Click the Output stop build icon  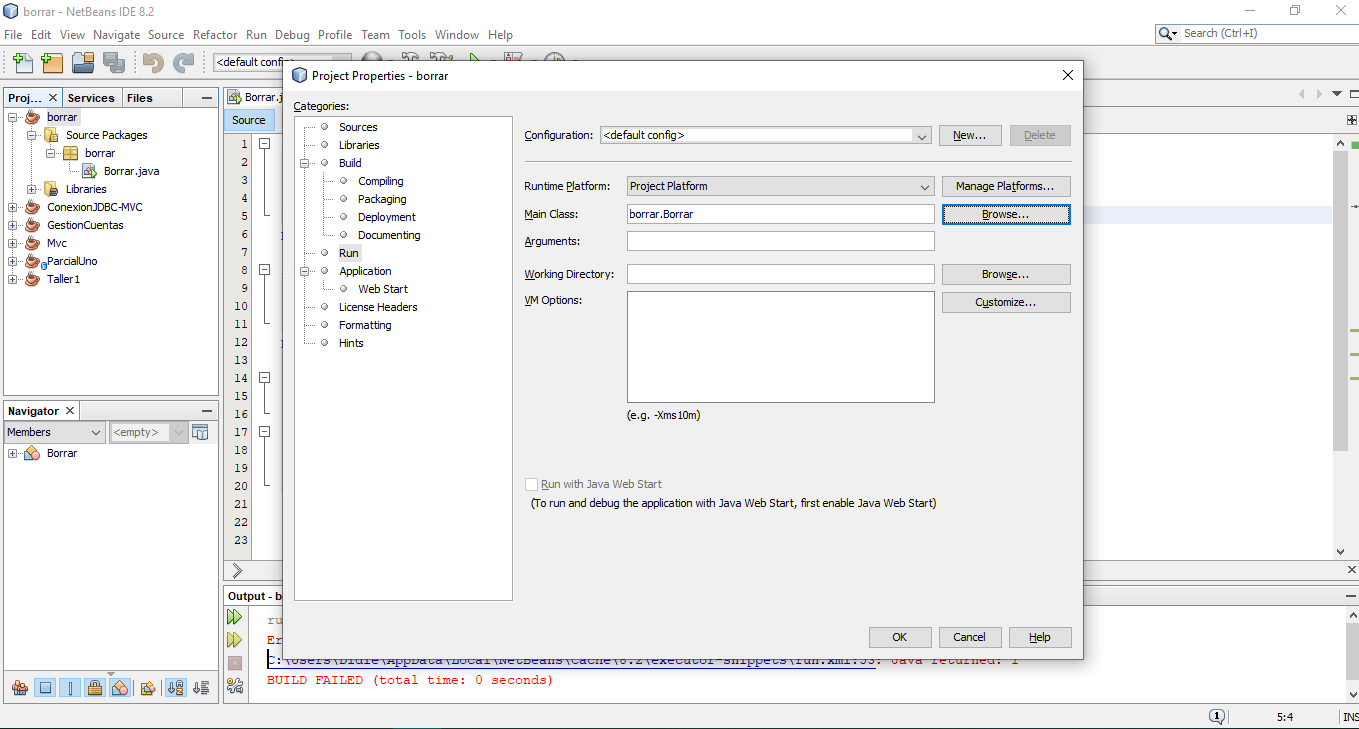[x=235, y=663]
